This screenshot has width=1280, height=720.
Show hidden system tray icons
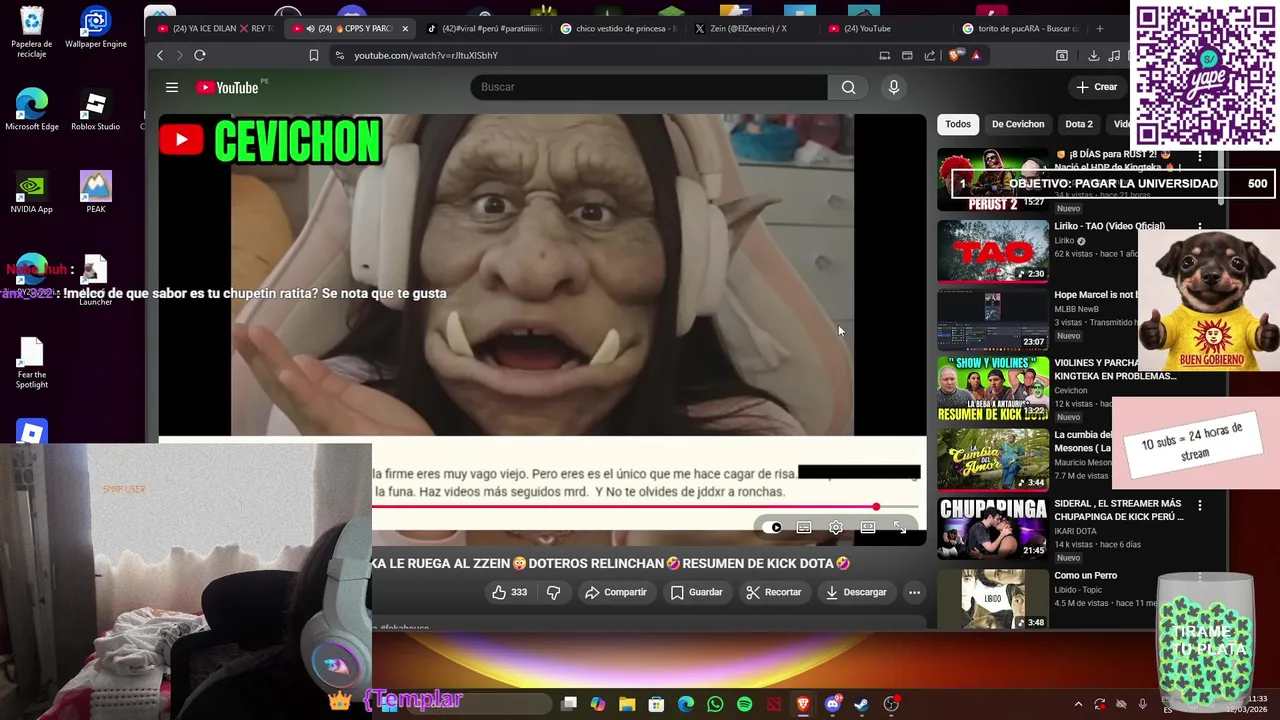point(1078,704)
